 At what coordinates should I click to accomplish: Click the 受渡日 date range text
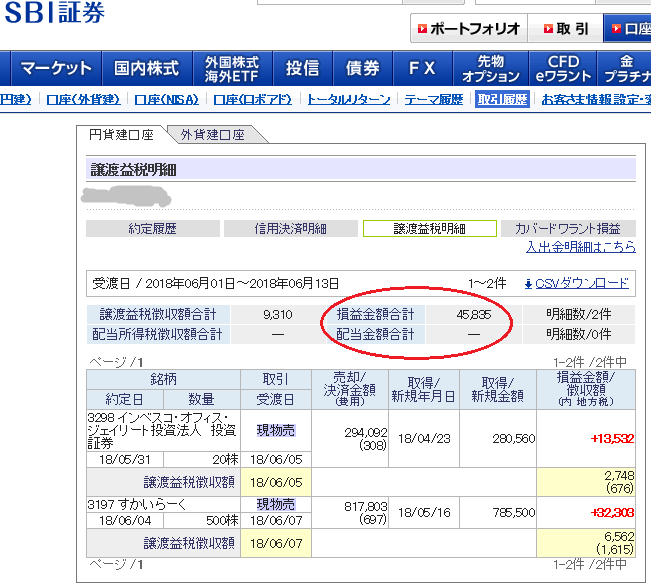(215, 284)
